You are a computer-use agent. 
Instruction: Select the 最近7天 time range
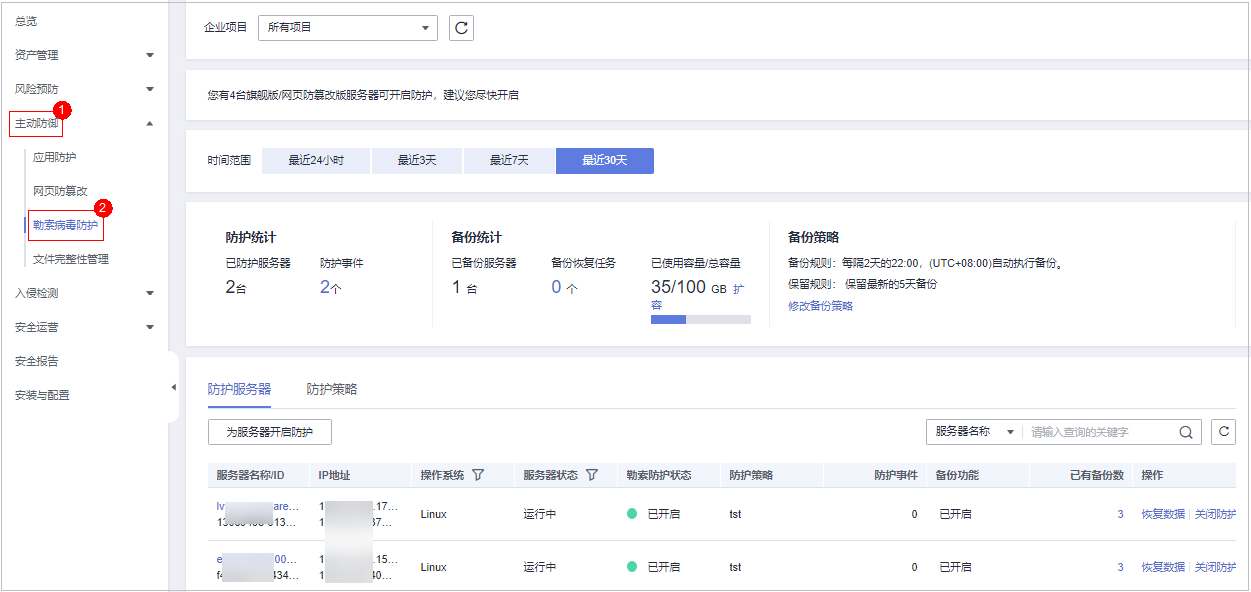click(509, 161)
